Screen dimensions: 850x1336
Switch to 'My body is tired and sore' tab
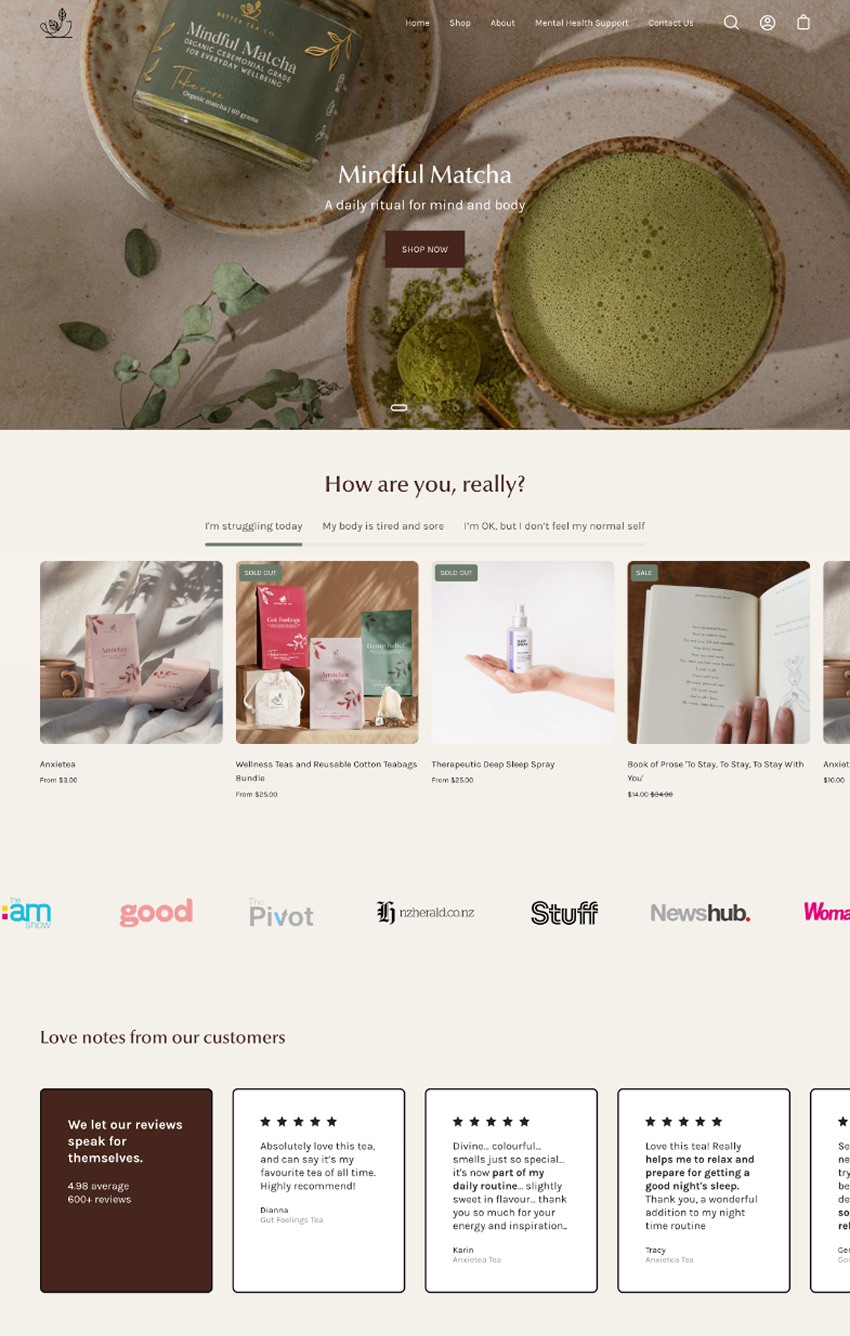[x=383, y=526]
